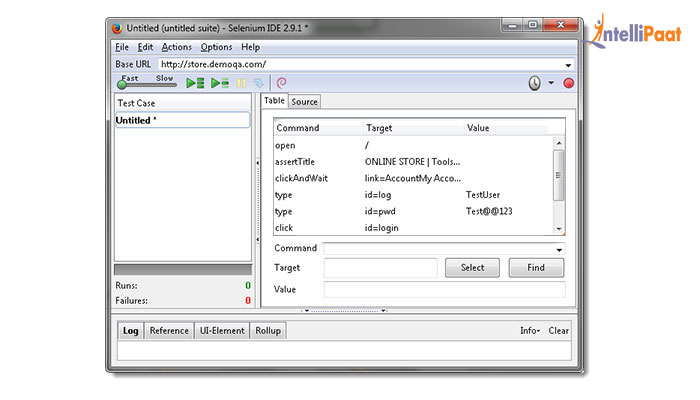Apply rollup rules with the swirl icon
This screenshot has width=700, height=400.
pos(281,83)
